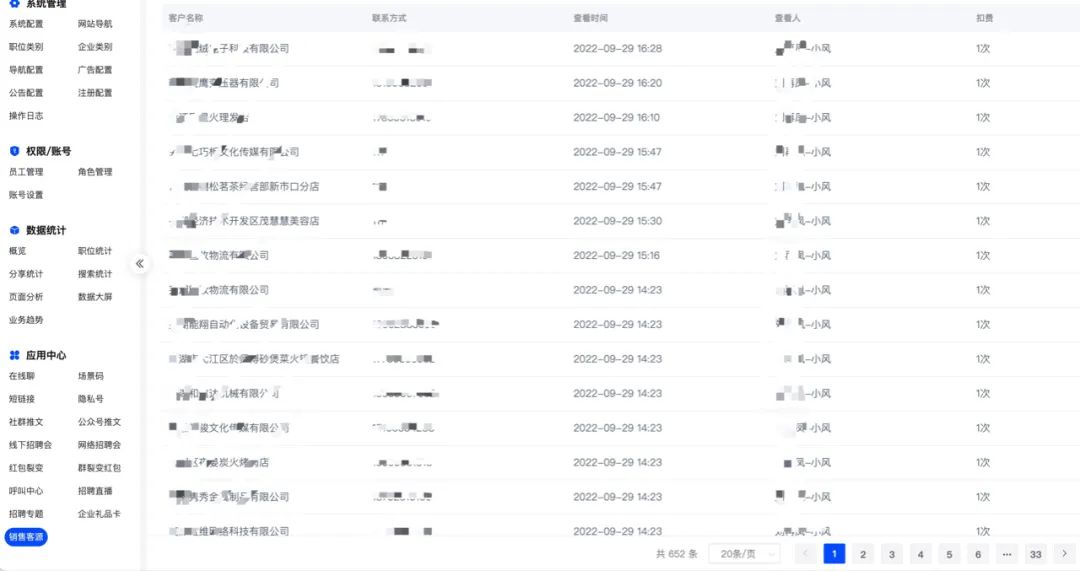Click the 查看时间 column header
This screenshot has width=1080, height=571.
(590, 18)
